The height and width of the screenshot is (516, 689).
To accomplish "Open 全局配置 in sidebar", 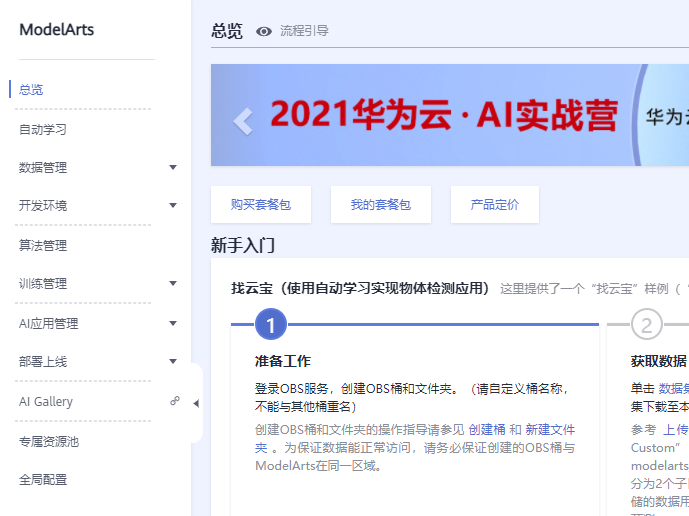I will [43, 480].
